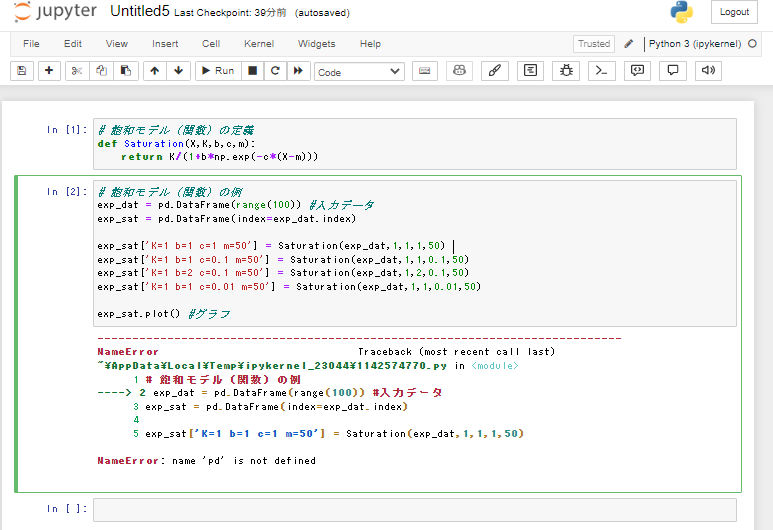Restart the kernel with circular arrow
773x530 pixels.
tap(275, 71)
